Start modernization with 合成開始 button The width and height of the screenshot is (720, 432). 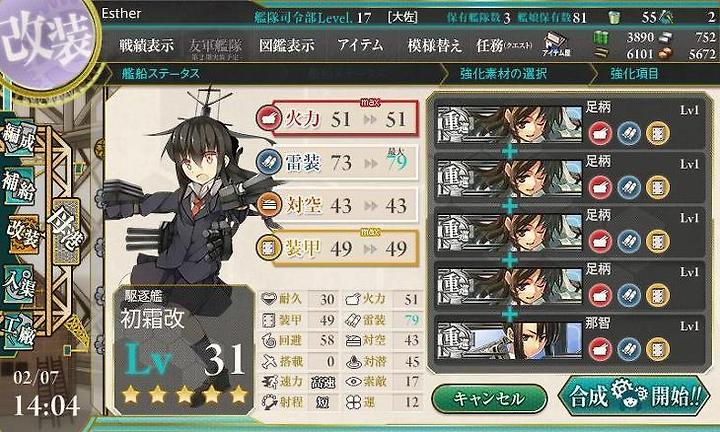click(635, 396)
